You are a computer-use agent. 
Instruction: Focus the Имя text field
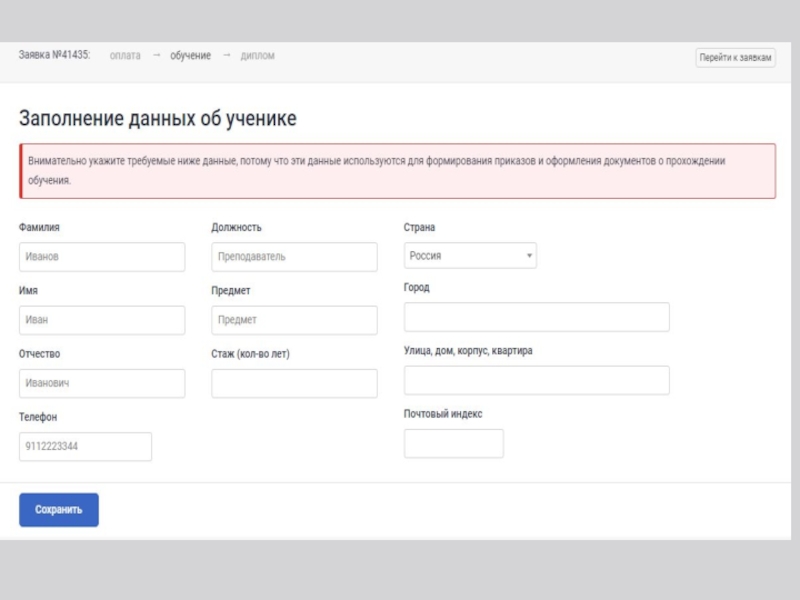coord(102,320)
